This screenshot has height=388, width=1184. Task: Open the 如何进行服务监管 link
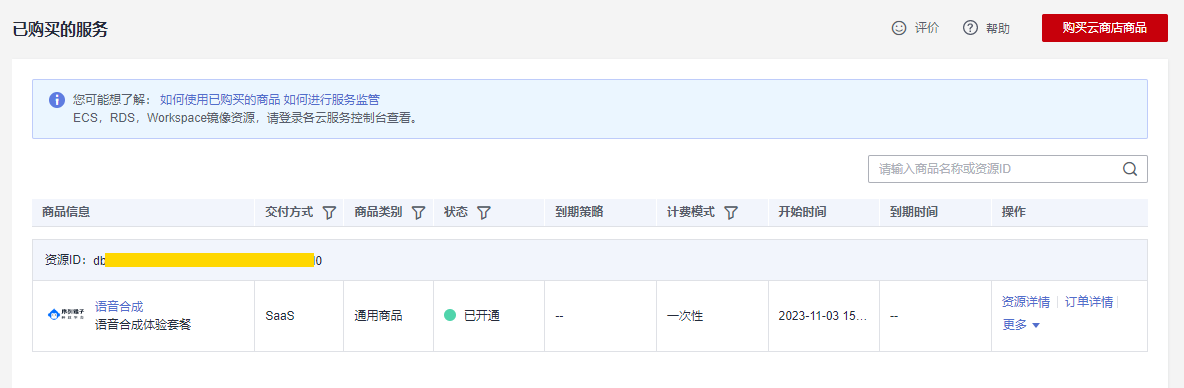(331, 99)
